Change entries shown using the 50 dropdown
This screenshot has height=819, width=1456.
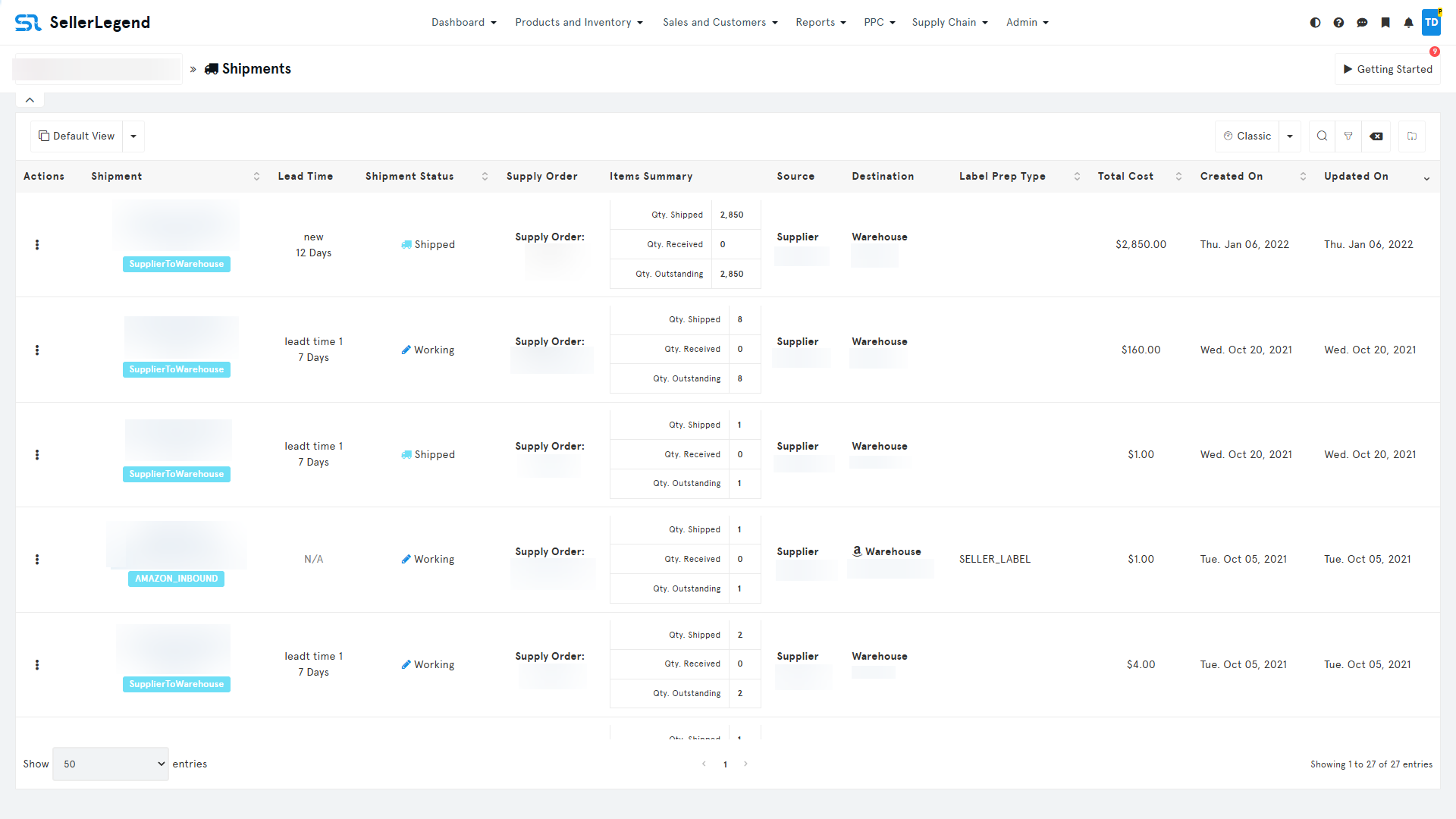point(110,764)
